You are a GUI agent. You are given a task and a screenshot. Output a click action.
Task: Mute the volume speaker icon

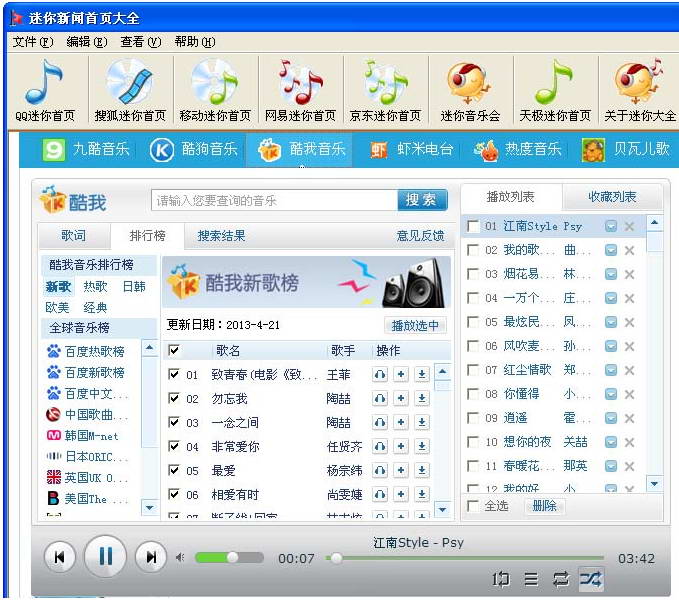pos(180,558)
